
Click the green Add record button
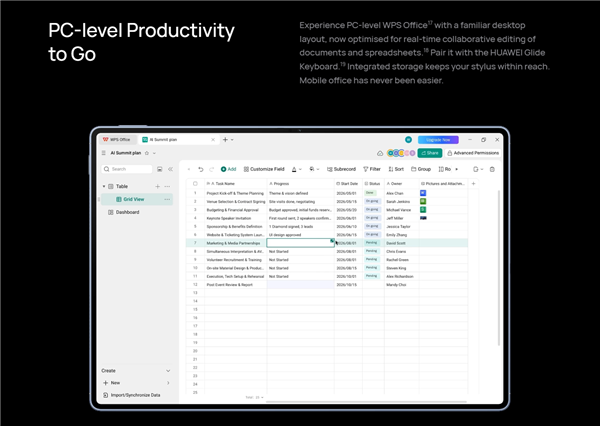coord(228,169)
